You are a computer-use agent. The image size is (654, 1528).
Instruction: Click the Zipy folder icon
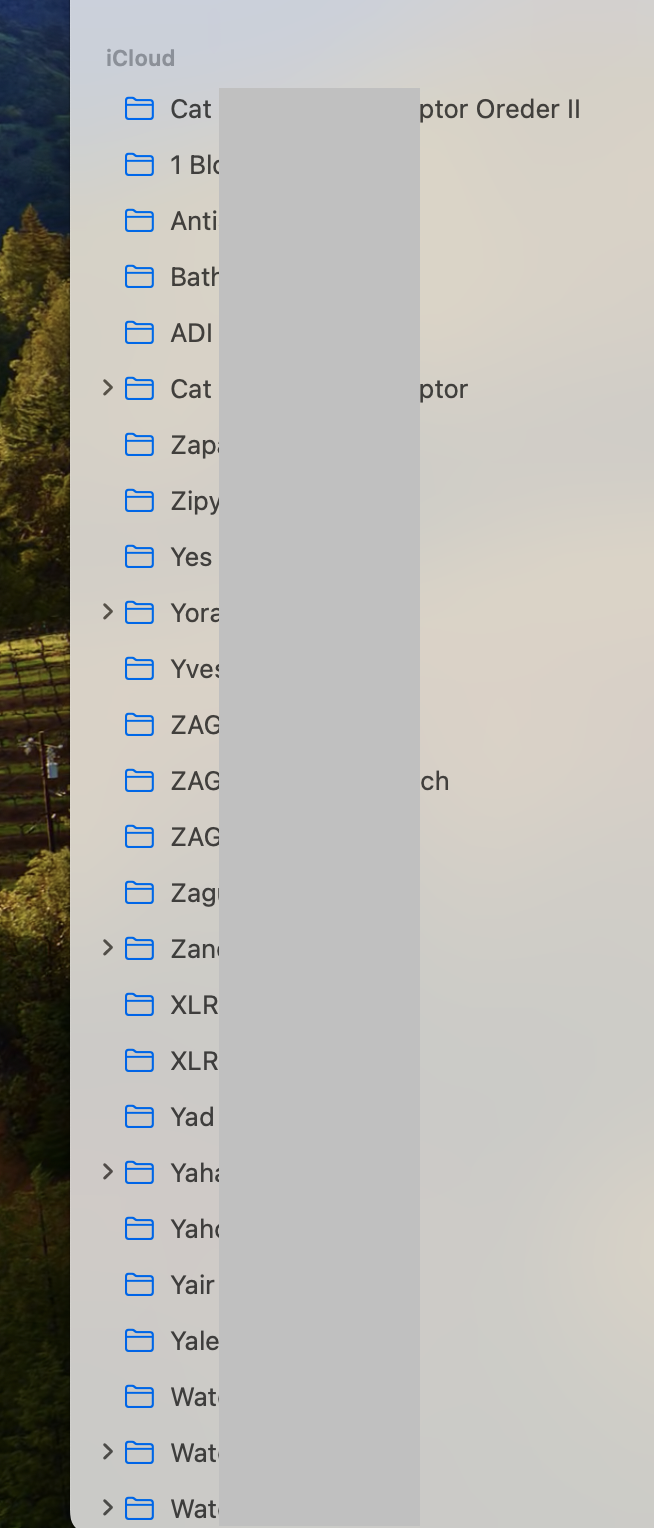(138, 501)
